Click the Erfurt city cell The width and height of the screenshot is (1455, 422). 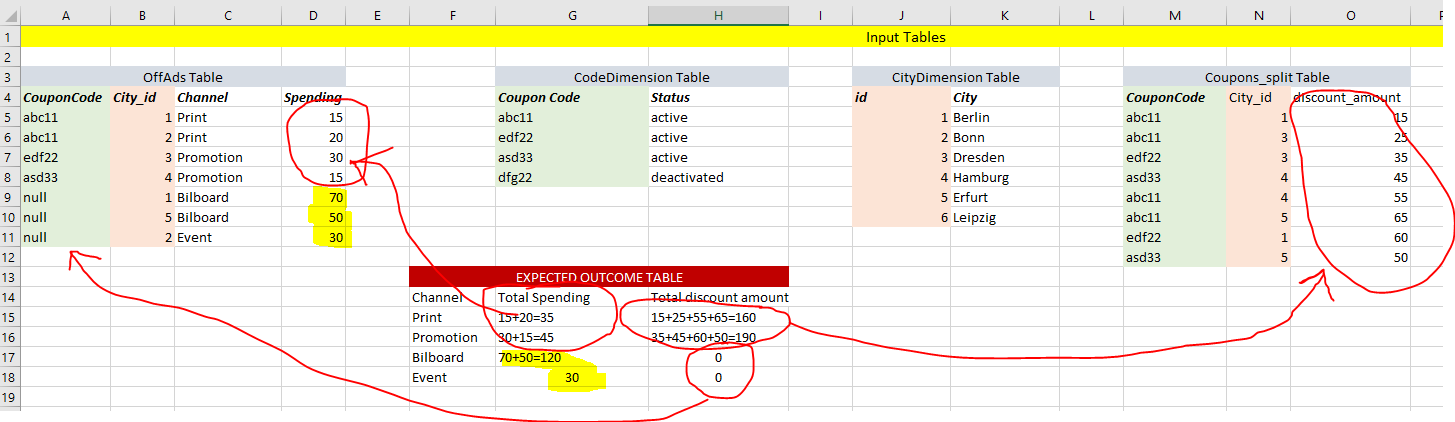coord(1004,197)
